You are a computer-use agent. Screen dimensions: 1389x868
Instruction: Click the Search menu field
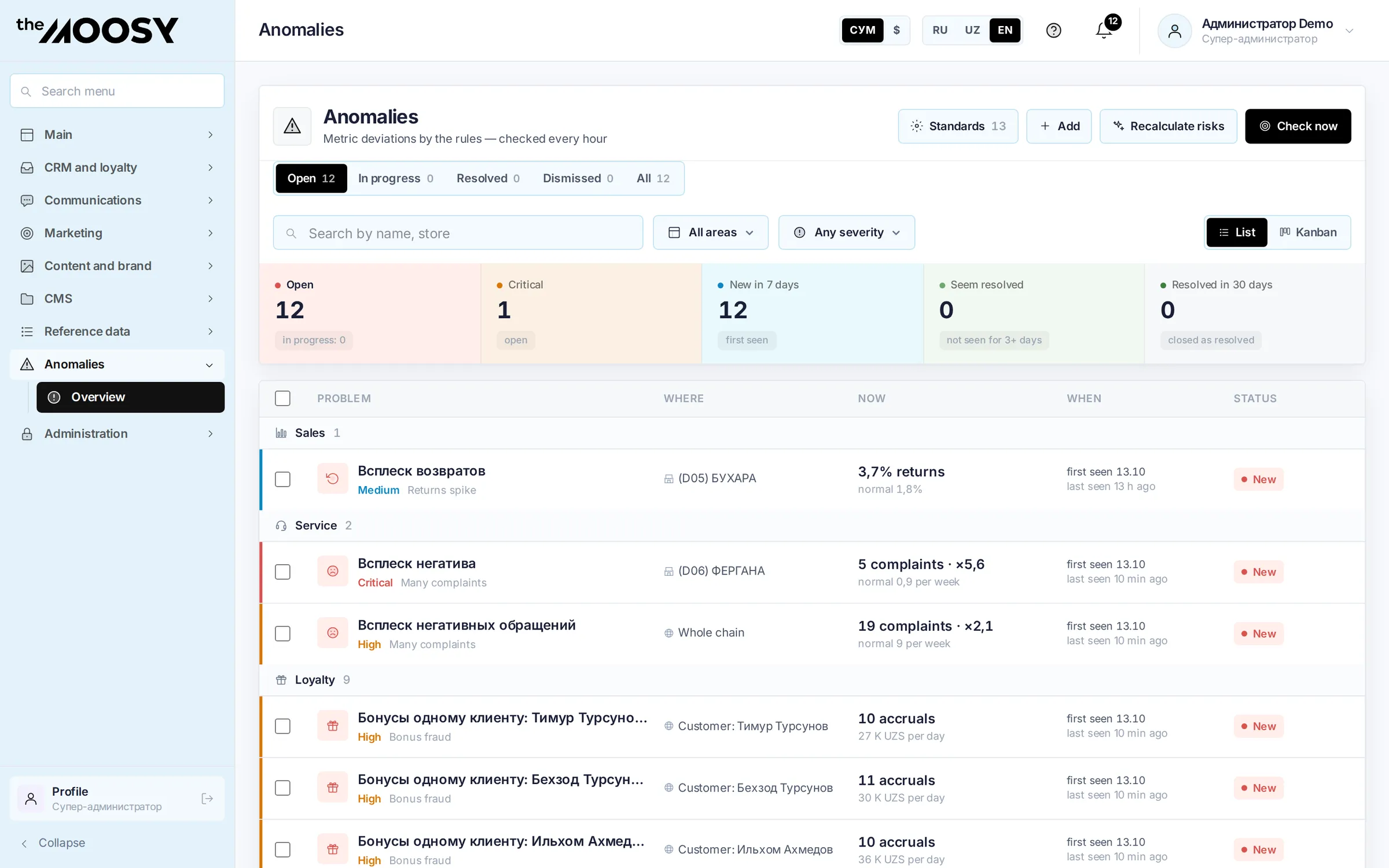117,91
